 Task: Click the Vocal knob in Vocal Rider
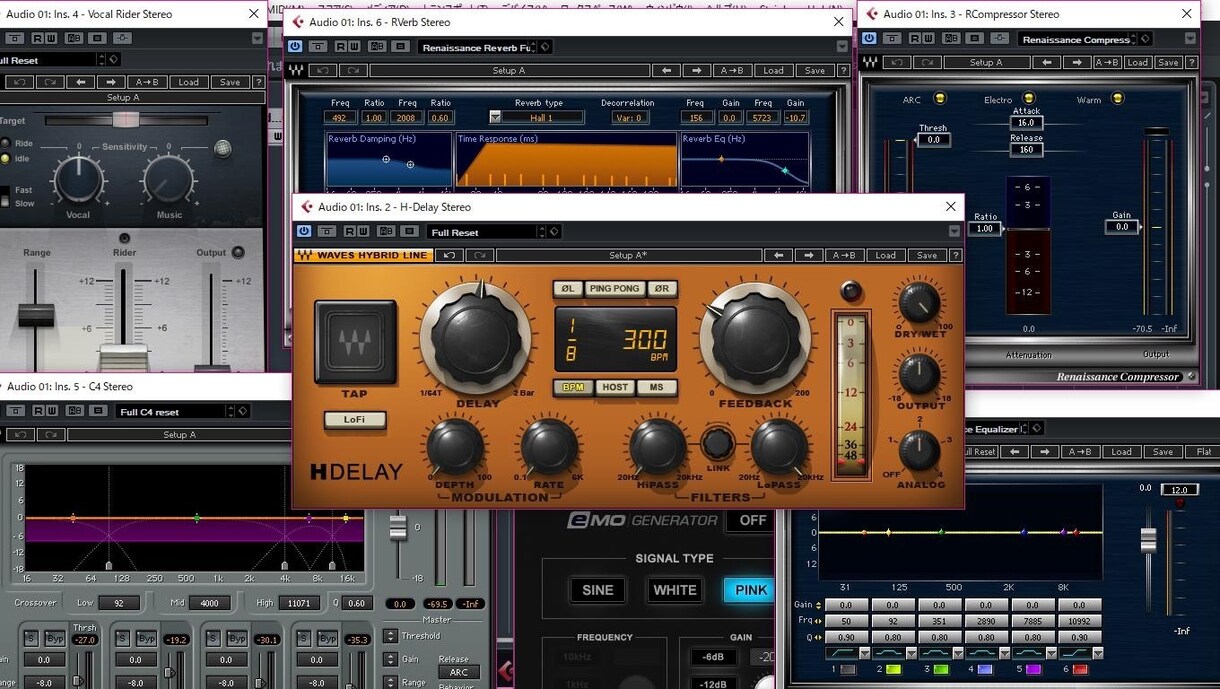[x=79, y=180]
